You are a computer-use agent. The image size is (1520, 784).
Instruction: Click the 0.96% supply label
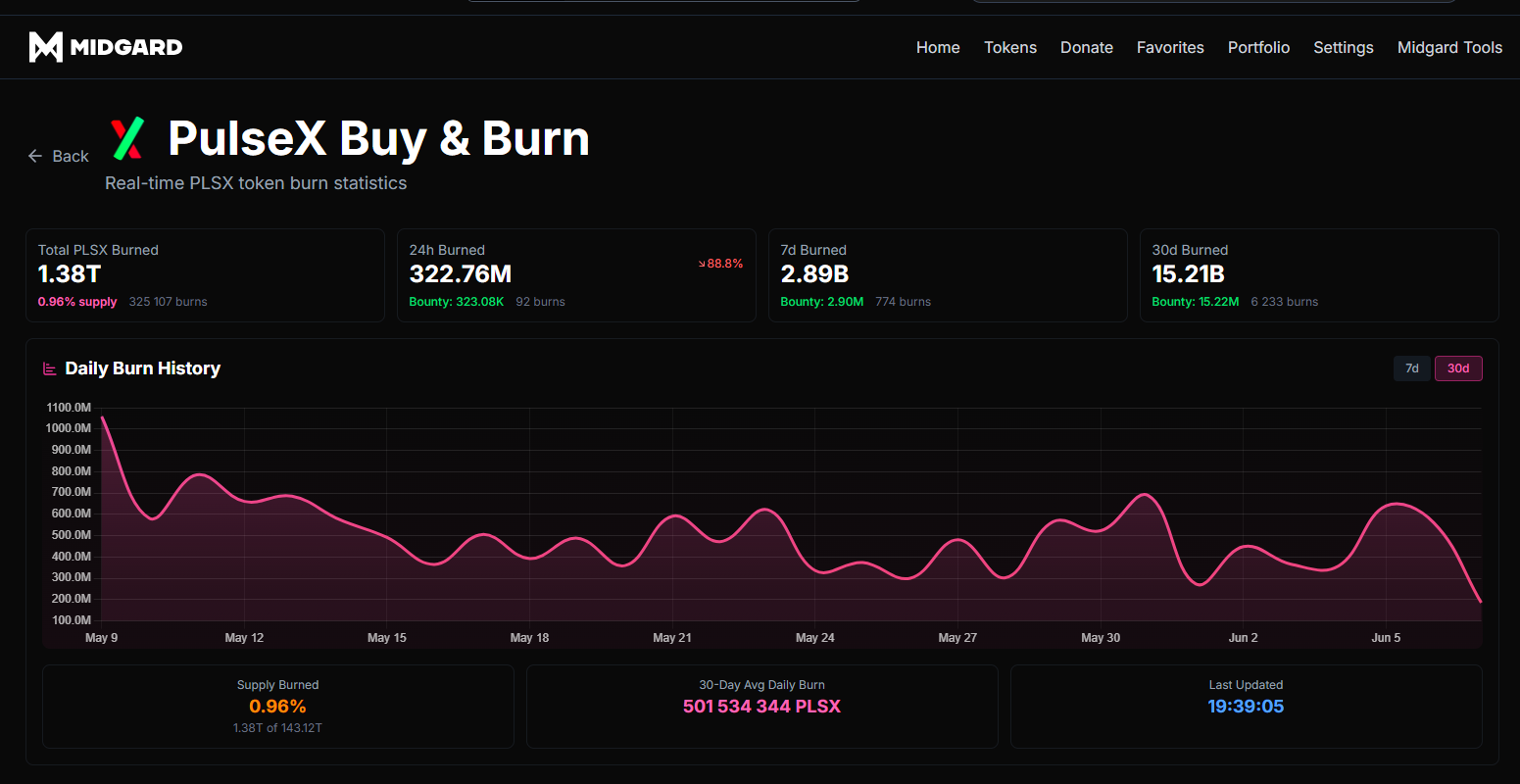[77, 302]
